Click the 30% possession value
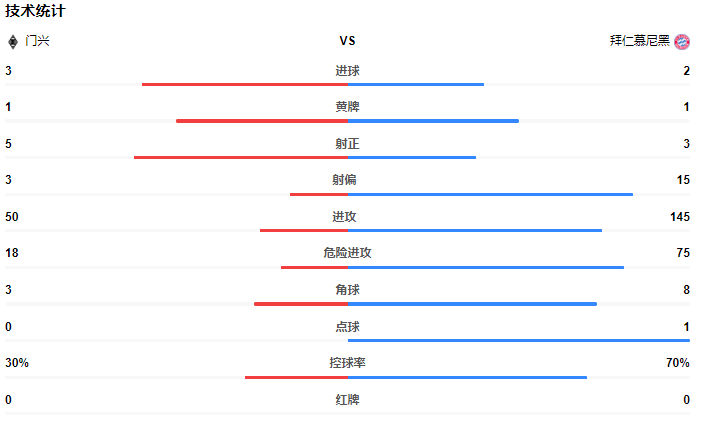This screenshot has width=712, height=425. pos(17,363)
